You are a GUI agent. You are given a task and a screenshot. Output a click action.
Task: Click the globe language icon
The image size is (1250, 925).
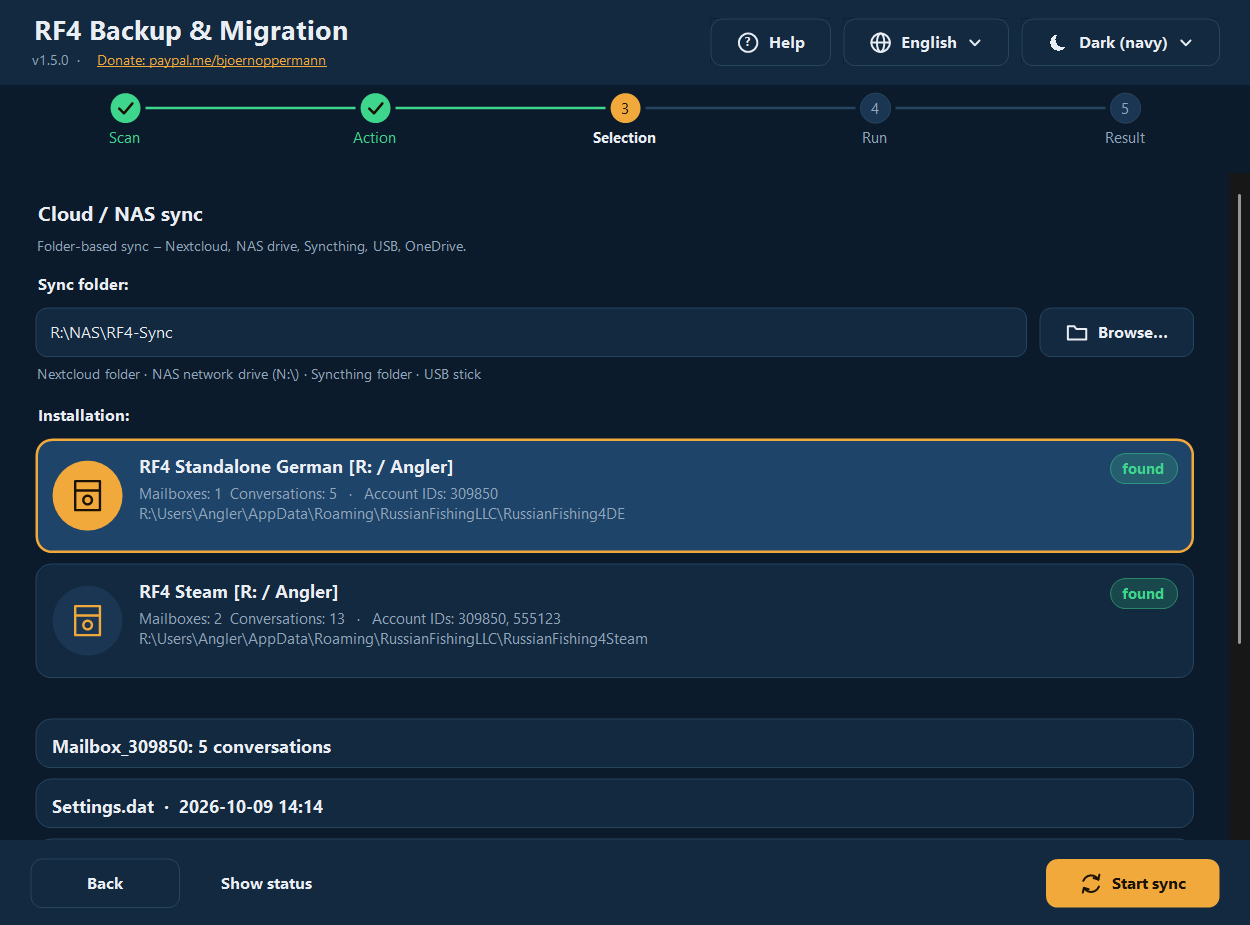880,43
